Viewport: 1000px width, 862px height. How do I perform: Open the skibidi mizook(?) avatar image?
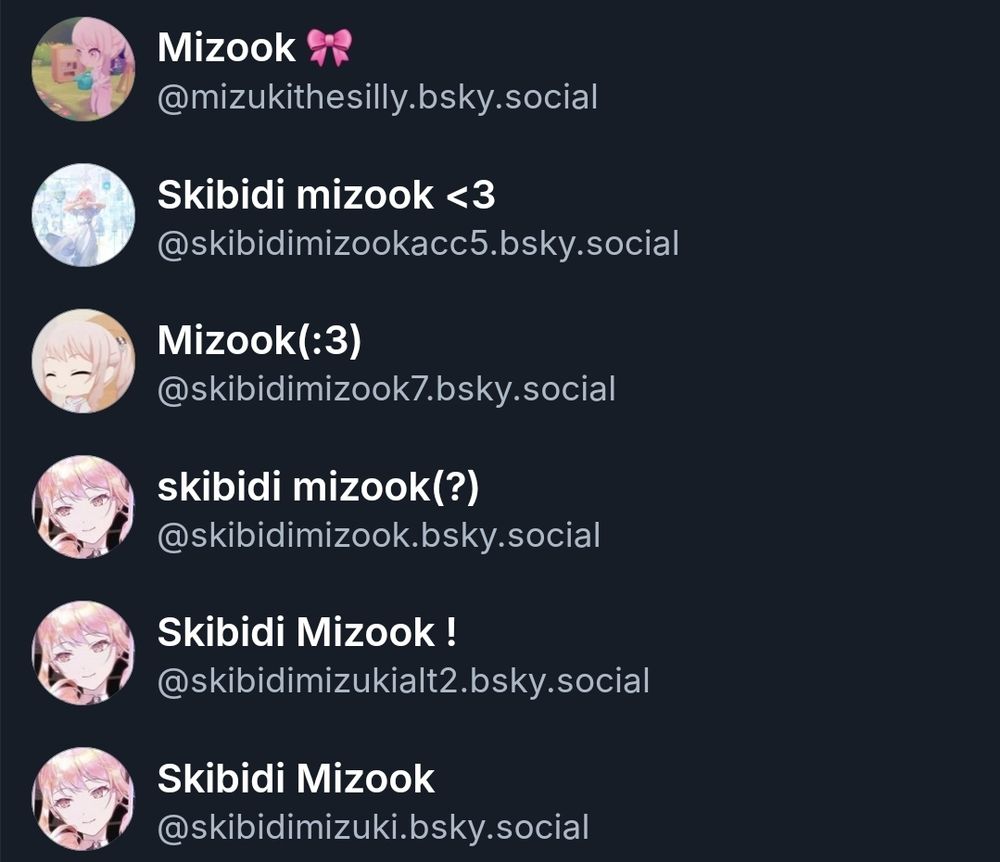(x=84, y=507)
